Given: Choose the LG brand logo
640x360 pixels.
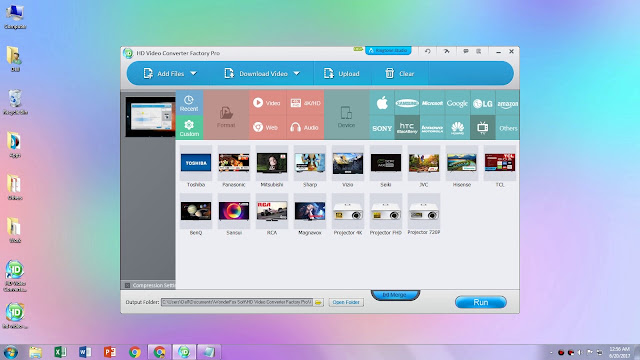Looking at the screenshot, I should tap(482, 104).
